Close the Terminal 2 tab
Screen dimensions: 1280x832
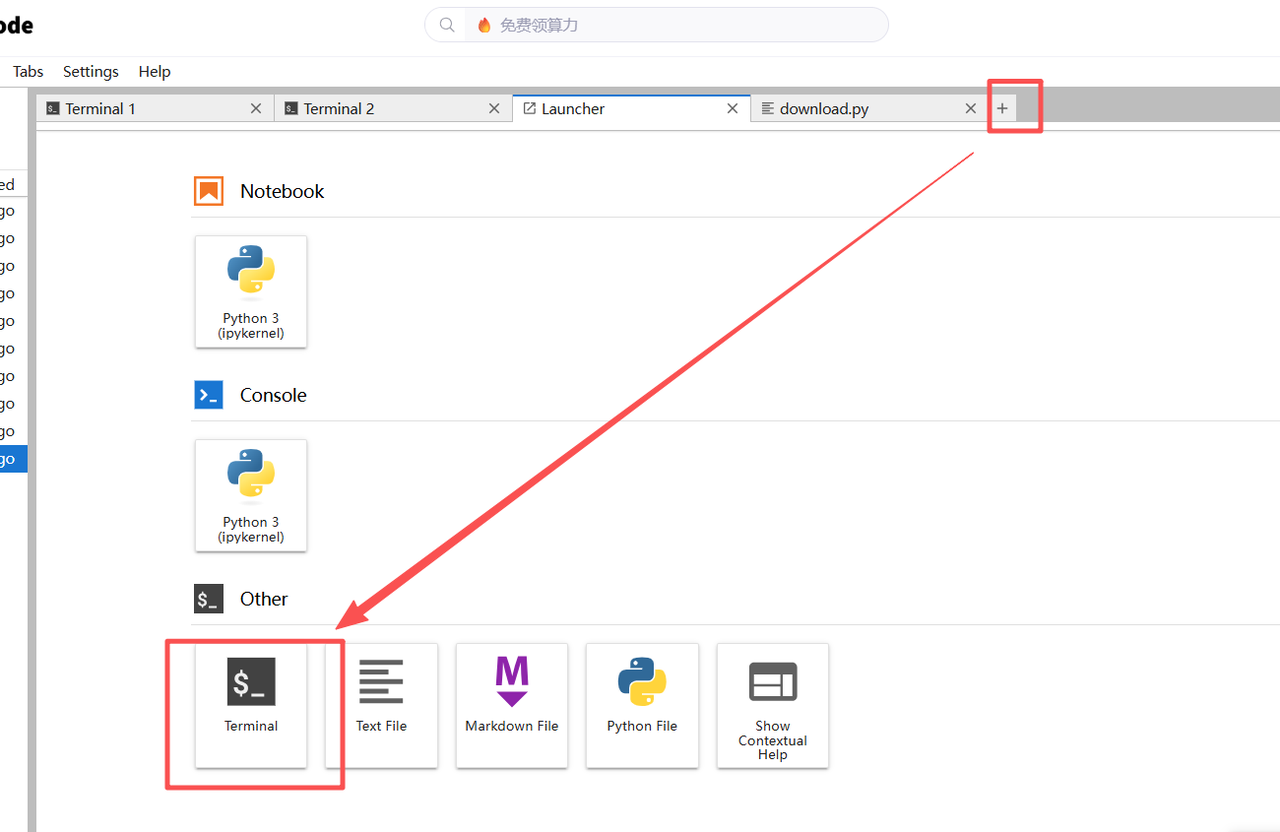coord(494,108)
